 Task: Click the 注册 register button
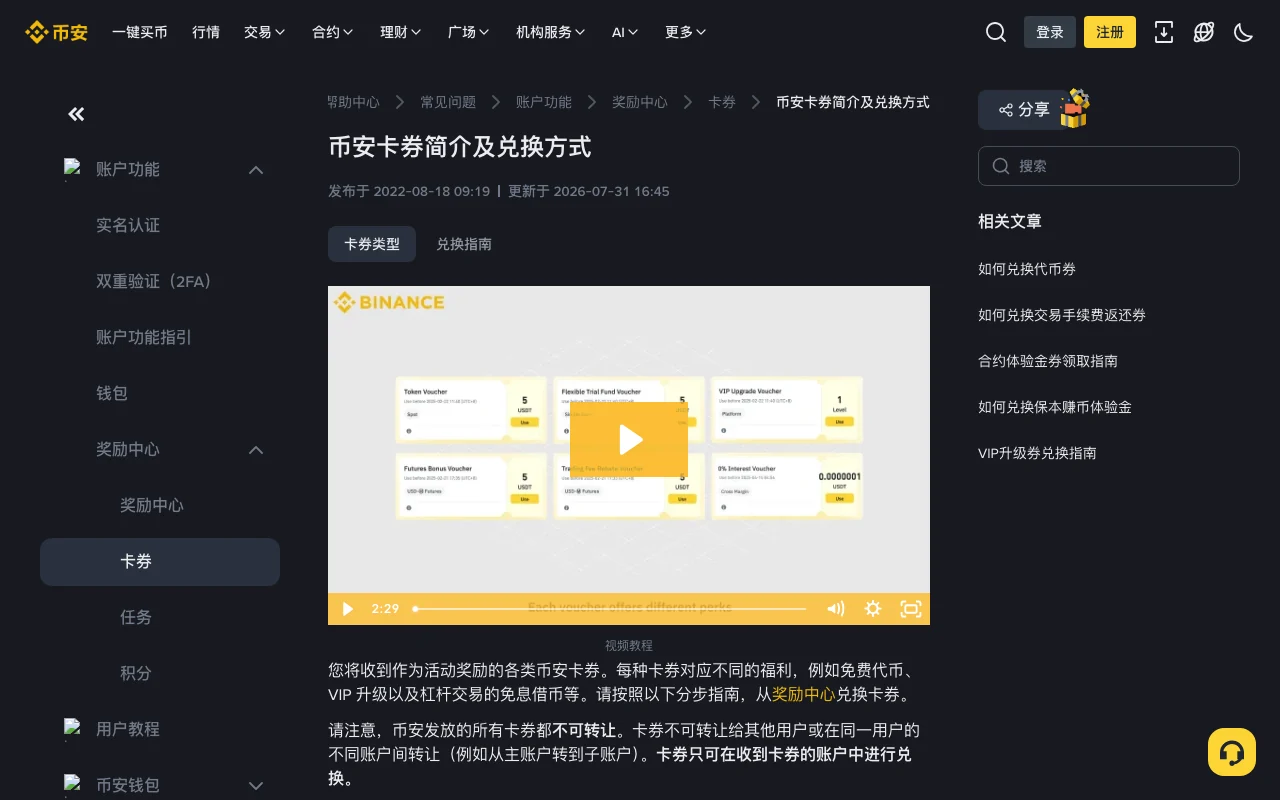(1110, 32)
